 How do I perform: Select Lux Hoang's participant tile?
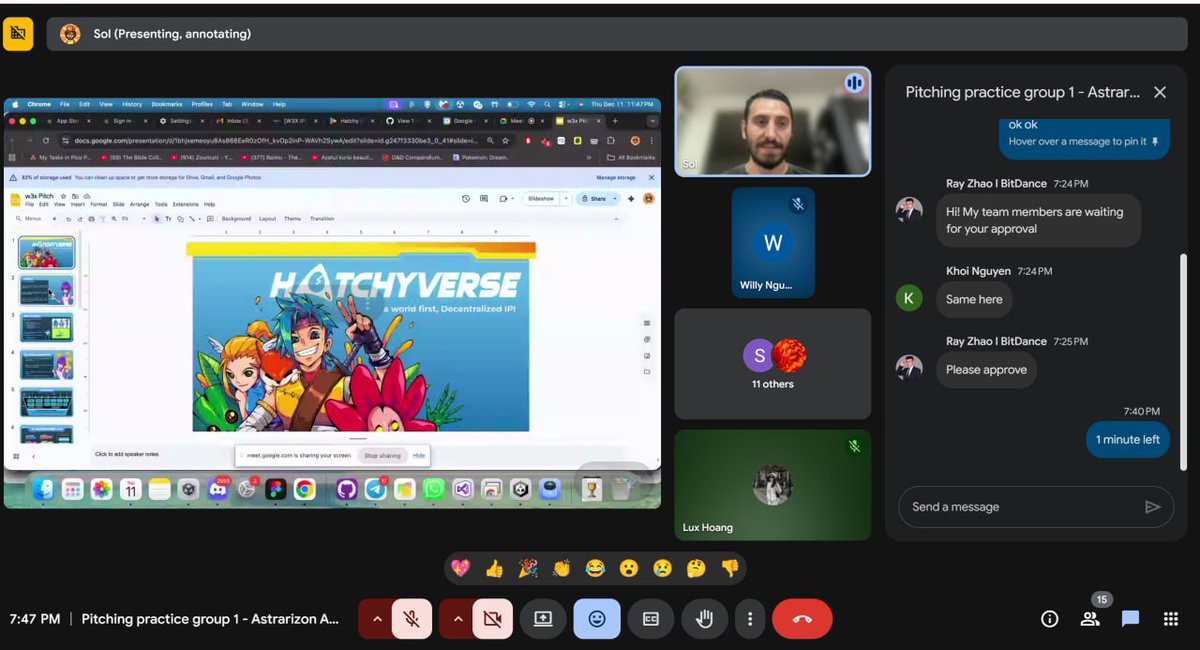pos(773,485)
